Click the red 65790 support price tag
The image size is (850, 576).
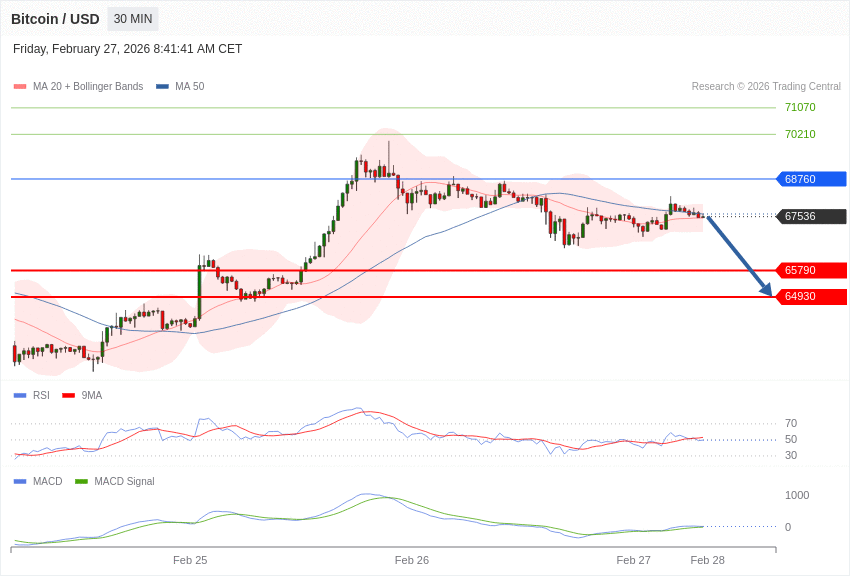click(x=811, y=270)
